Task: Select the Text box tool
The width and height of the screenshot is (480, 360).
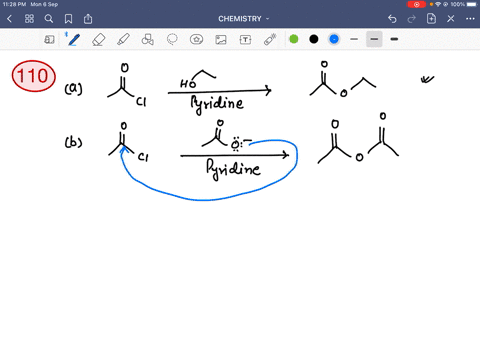Action: (245, 40)
